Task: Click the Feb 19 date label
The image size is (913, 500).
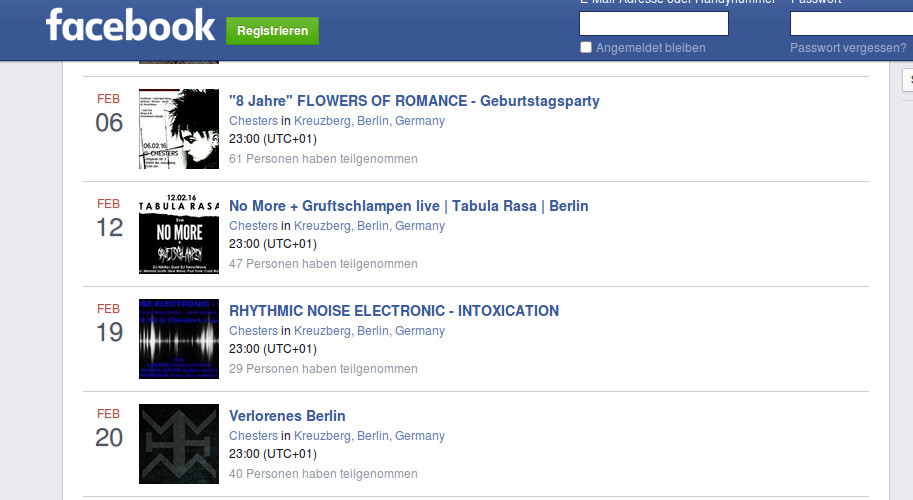Action: [x=109, y=325]
